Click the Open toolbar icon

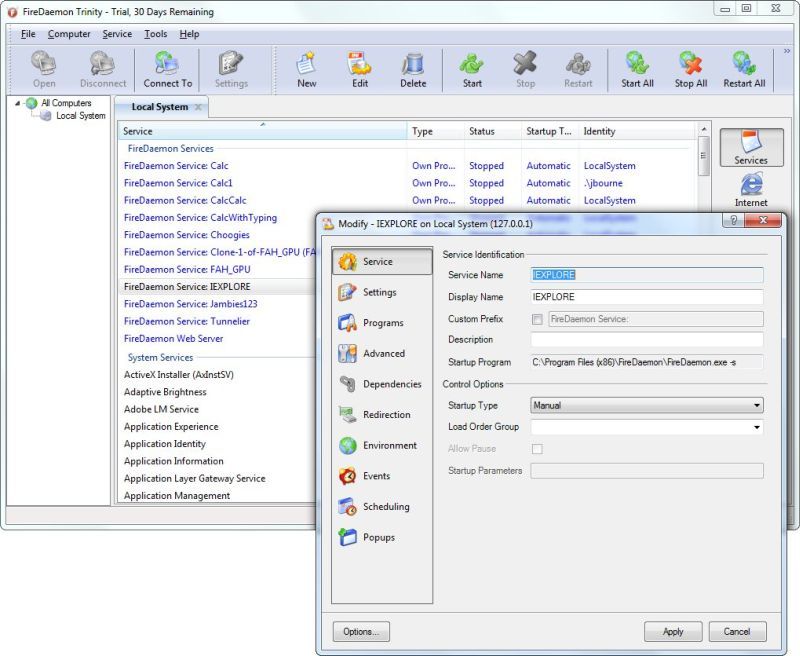(x=44, y=69)
